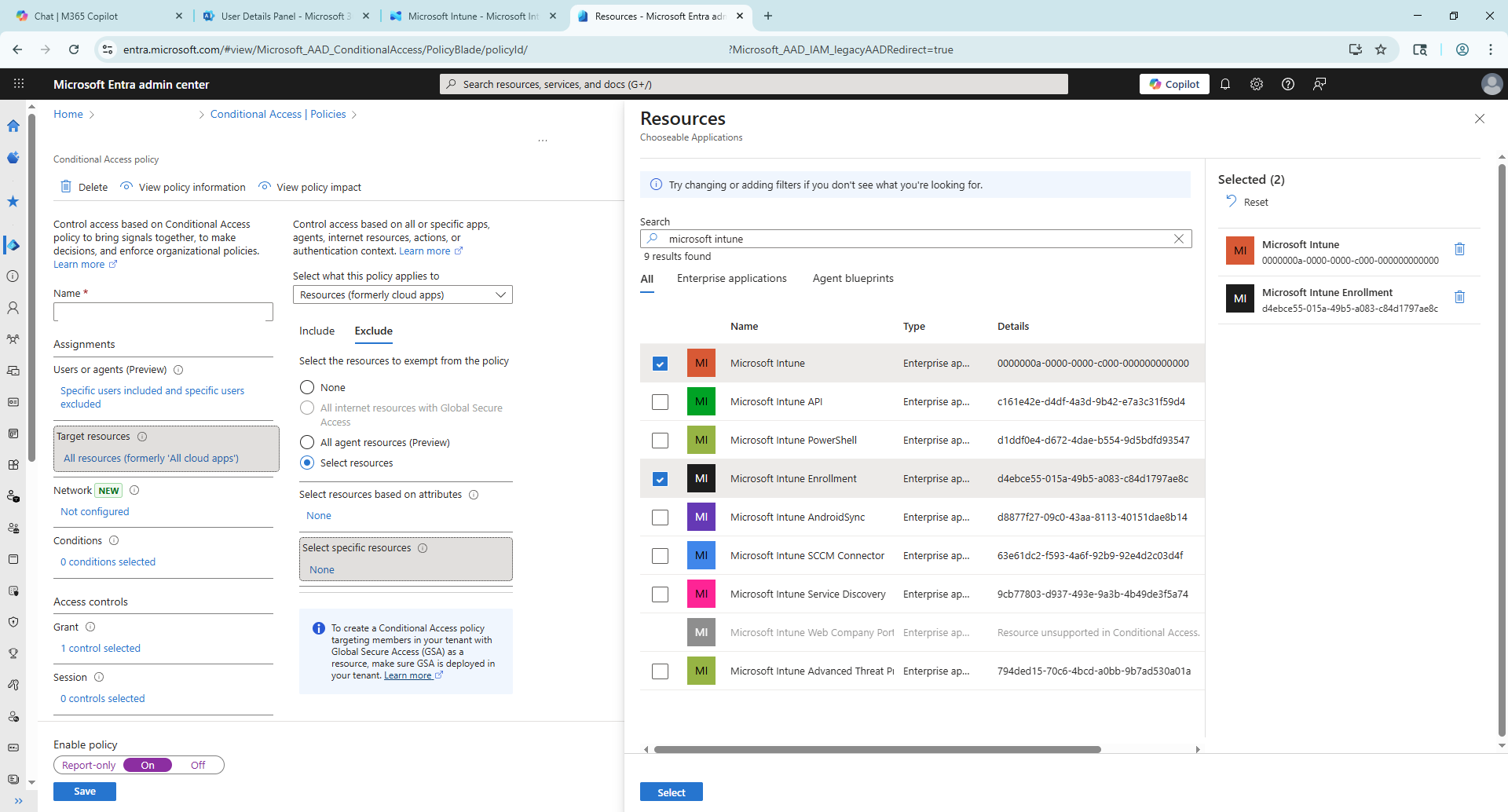
Task: Click Reset in the Selected panel
Action: tap(1247, 202)
